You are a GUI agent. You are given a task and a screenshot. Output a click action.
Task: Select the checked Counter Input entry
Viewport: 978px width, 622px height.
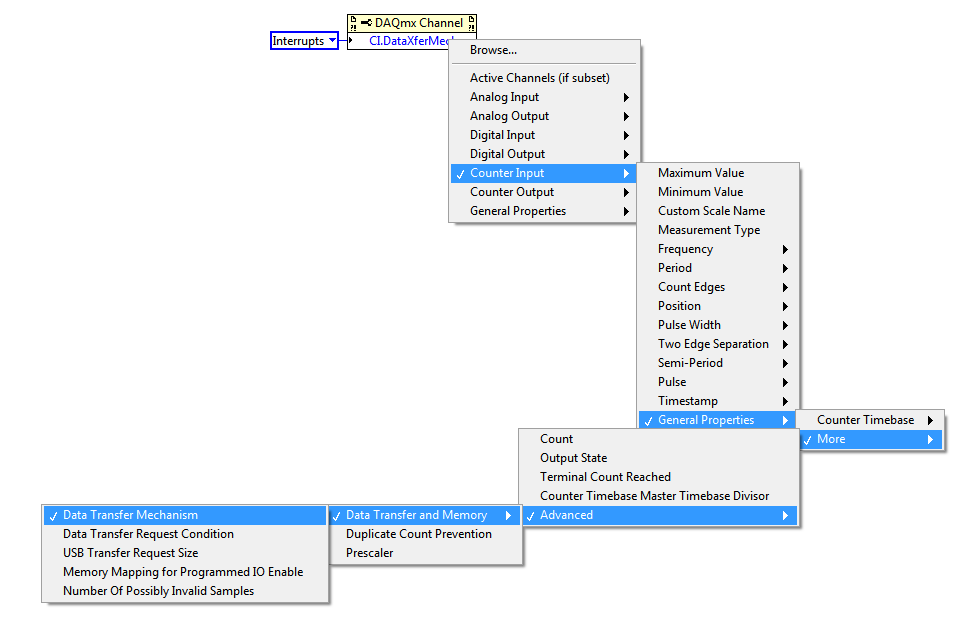point(544,173)
